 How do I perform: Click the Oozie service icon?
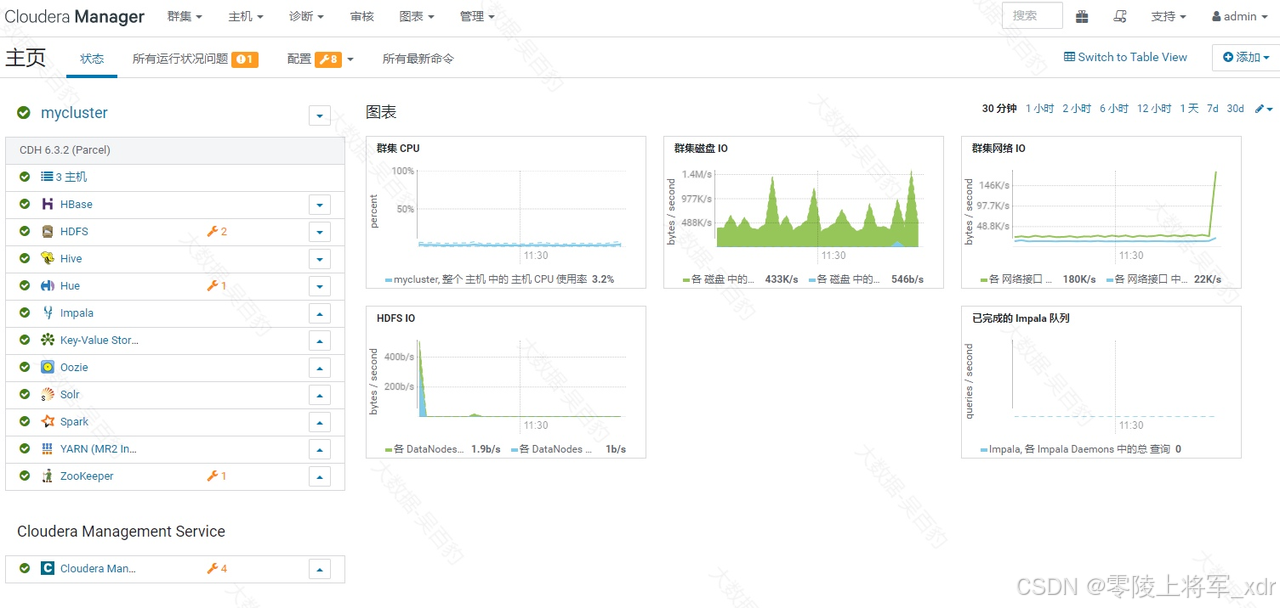[47, 367]
